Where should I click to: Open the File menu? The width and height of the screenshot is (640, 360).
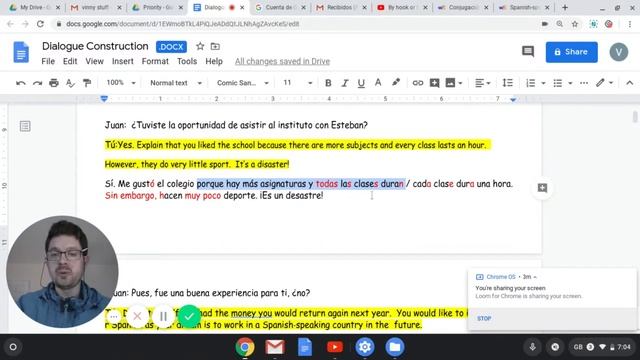(48, 61)
